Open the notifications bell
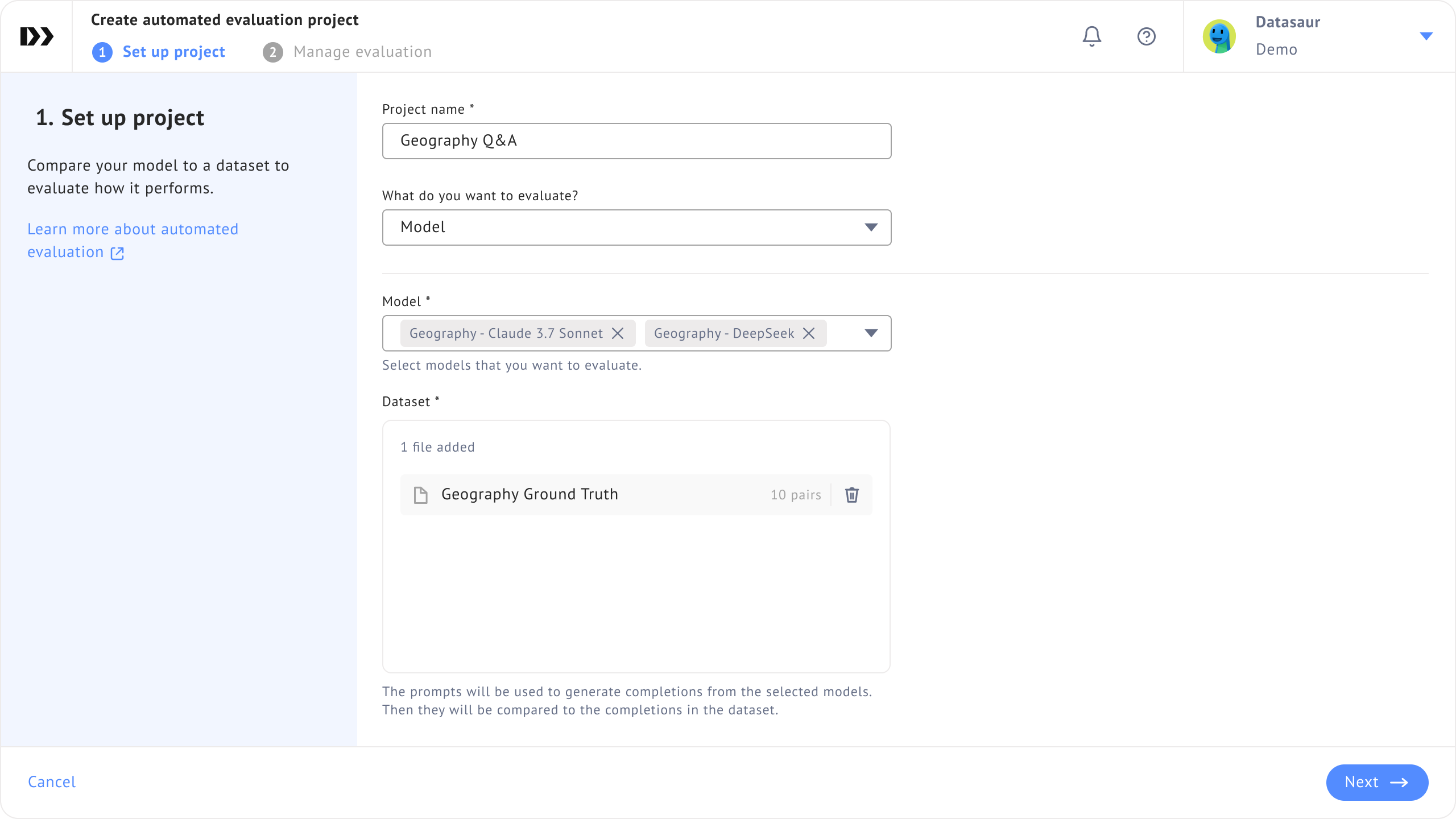The height and width of the screenshot is (819, 1456). (1091, 36)
